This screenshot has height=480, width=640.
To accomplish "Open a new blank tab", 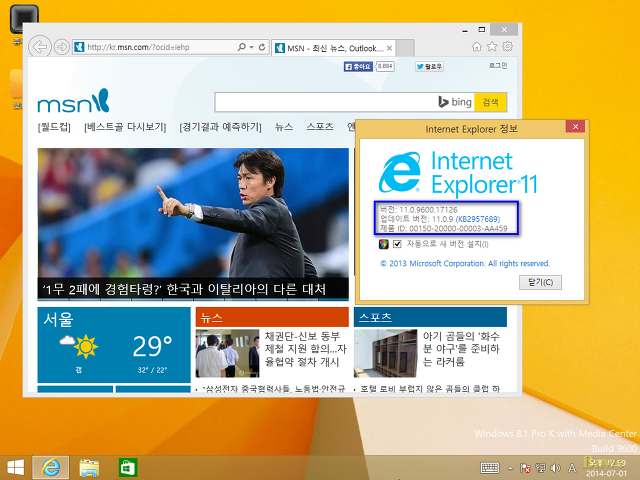I will [x=405, y=48].
